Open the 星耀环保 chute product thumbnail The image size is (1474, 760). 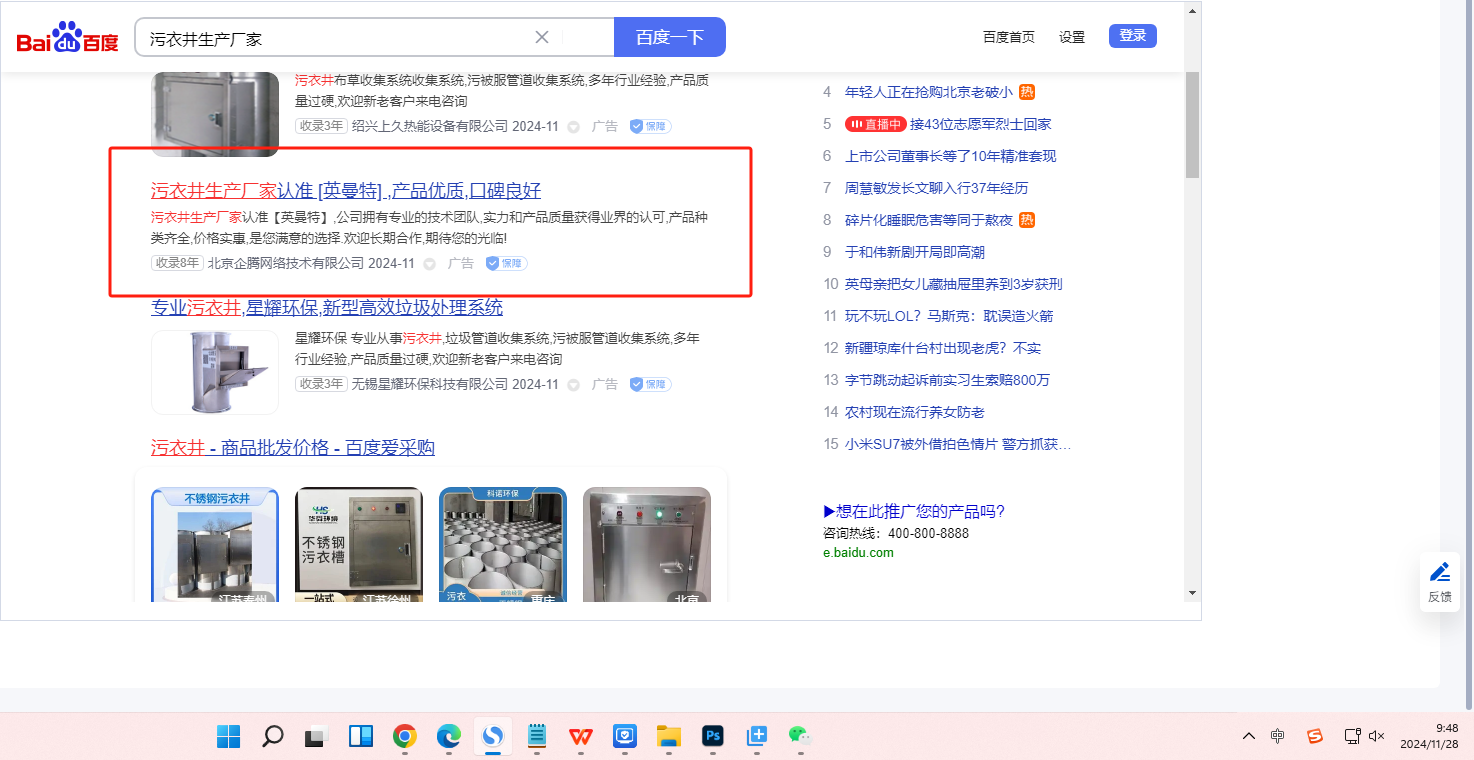point(215,372)
